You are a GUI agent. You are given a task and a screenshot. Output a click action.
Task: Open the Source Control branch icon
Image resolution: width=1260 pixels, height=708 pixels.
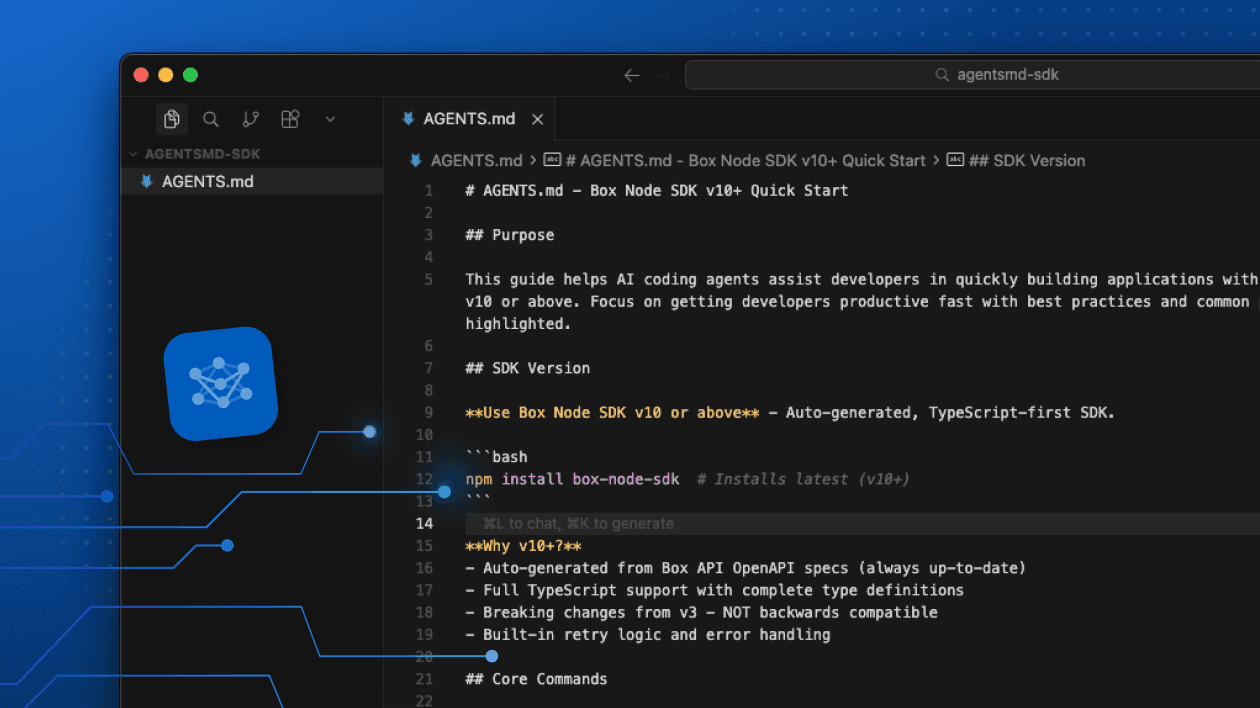pyautogui.click(x=251, y=119)
